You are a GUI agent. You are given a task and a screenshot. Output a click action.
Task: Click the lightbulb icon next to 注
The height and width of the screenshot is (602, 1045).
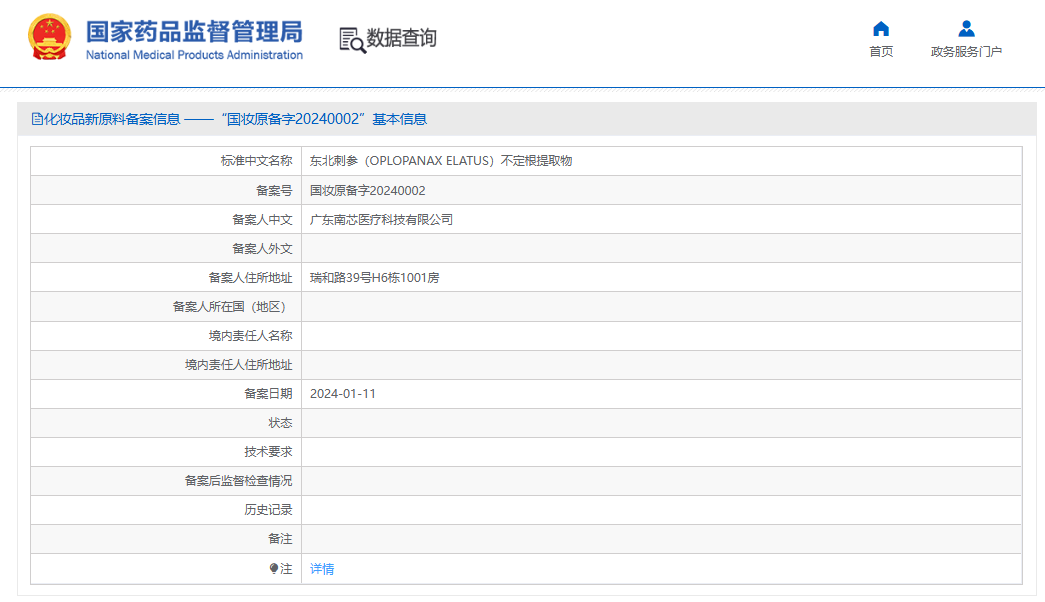[x=273, y=569]
